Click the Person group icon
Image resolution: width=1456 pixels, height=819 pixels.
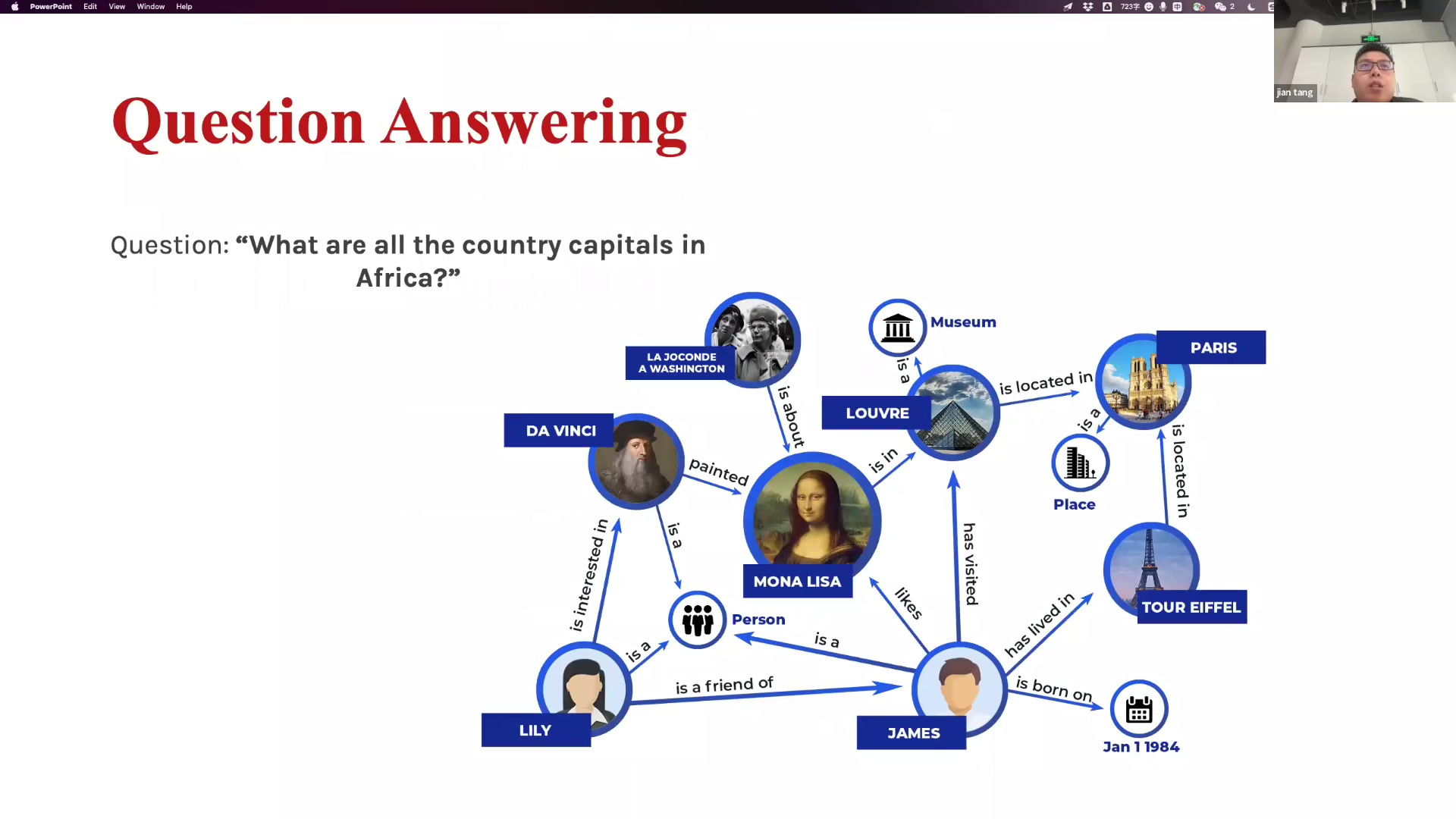click(698, 620)
